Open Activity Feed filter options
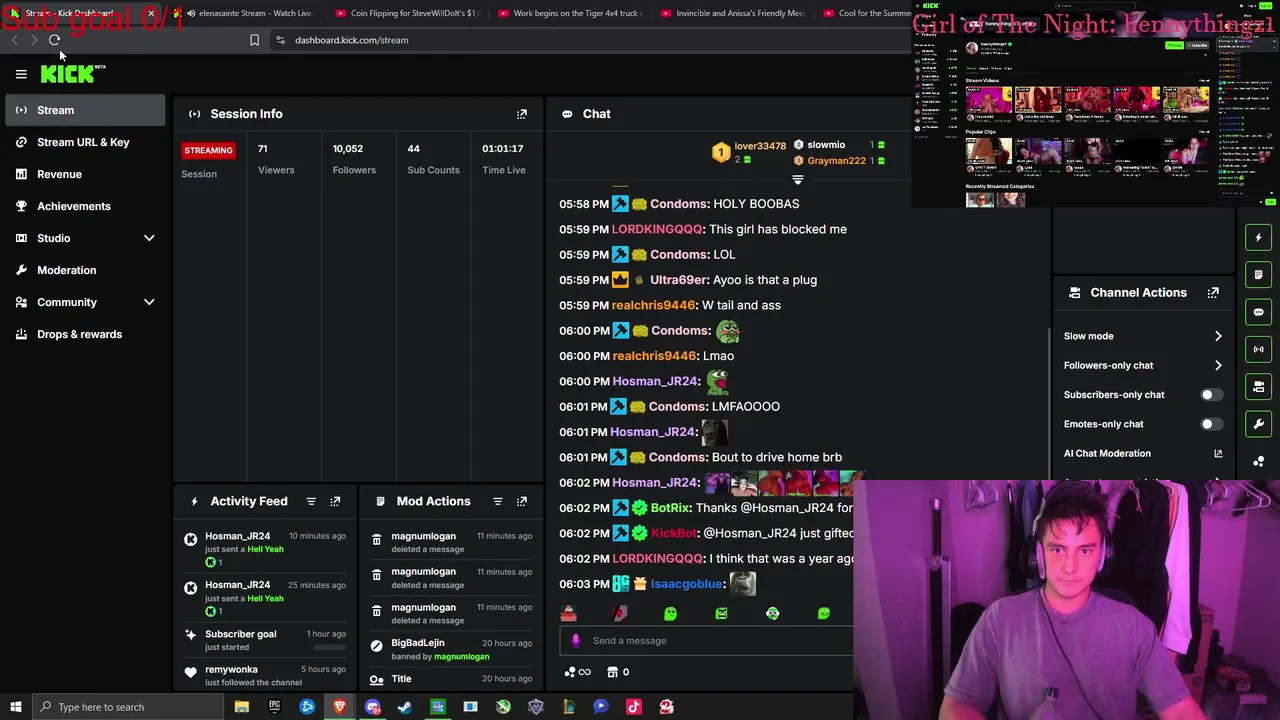 click(311, 501)
